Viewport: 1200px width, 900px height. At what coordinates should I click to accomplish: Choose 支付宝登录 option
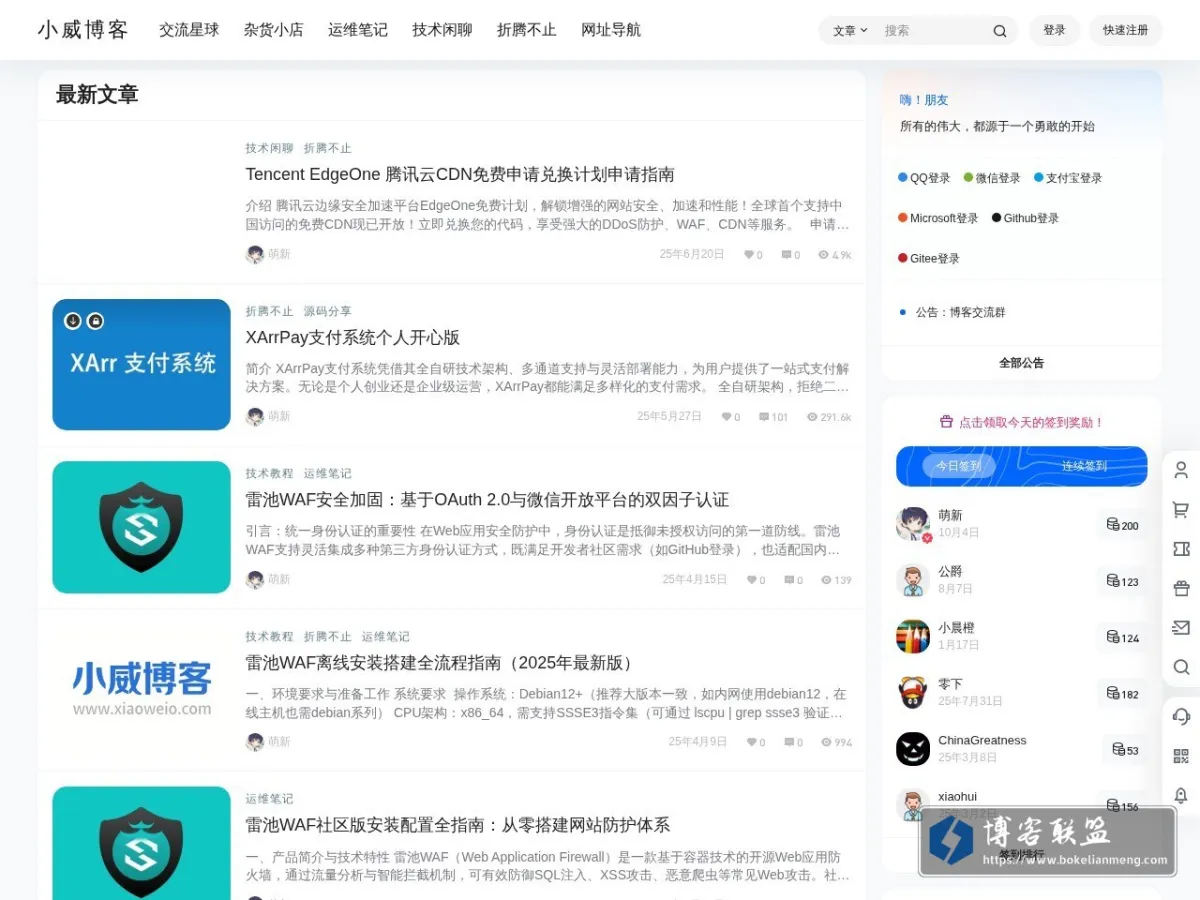(1068, 178)
